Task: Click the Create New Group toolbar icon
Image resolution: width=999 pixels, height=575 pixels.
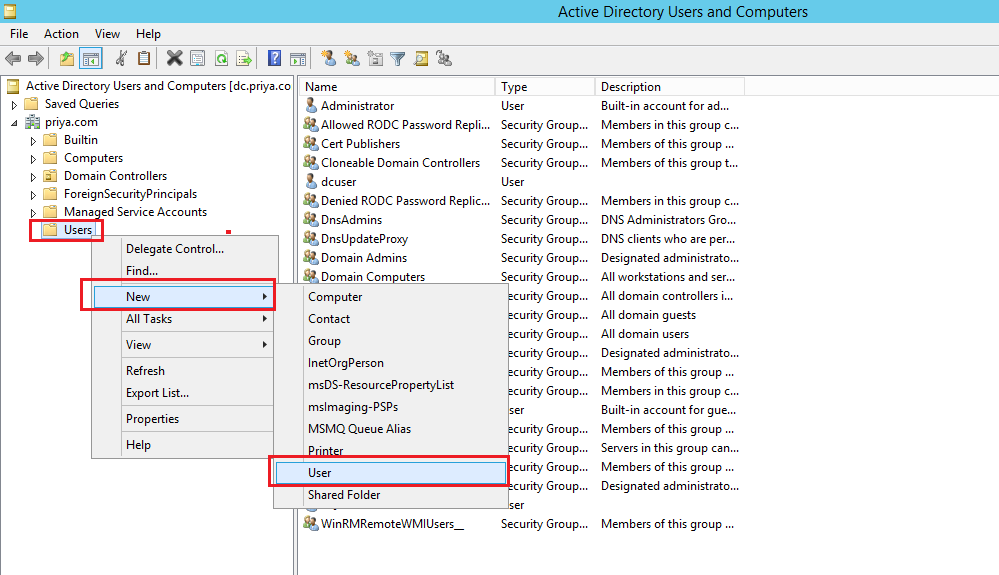Action: 352,59
